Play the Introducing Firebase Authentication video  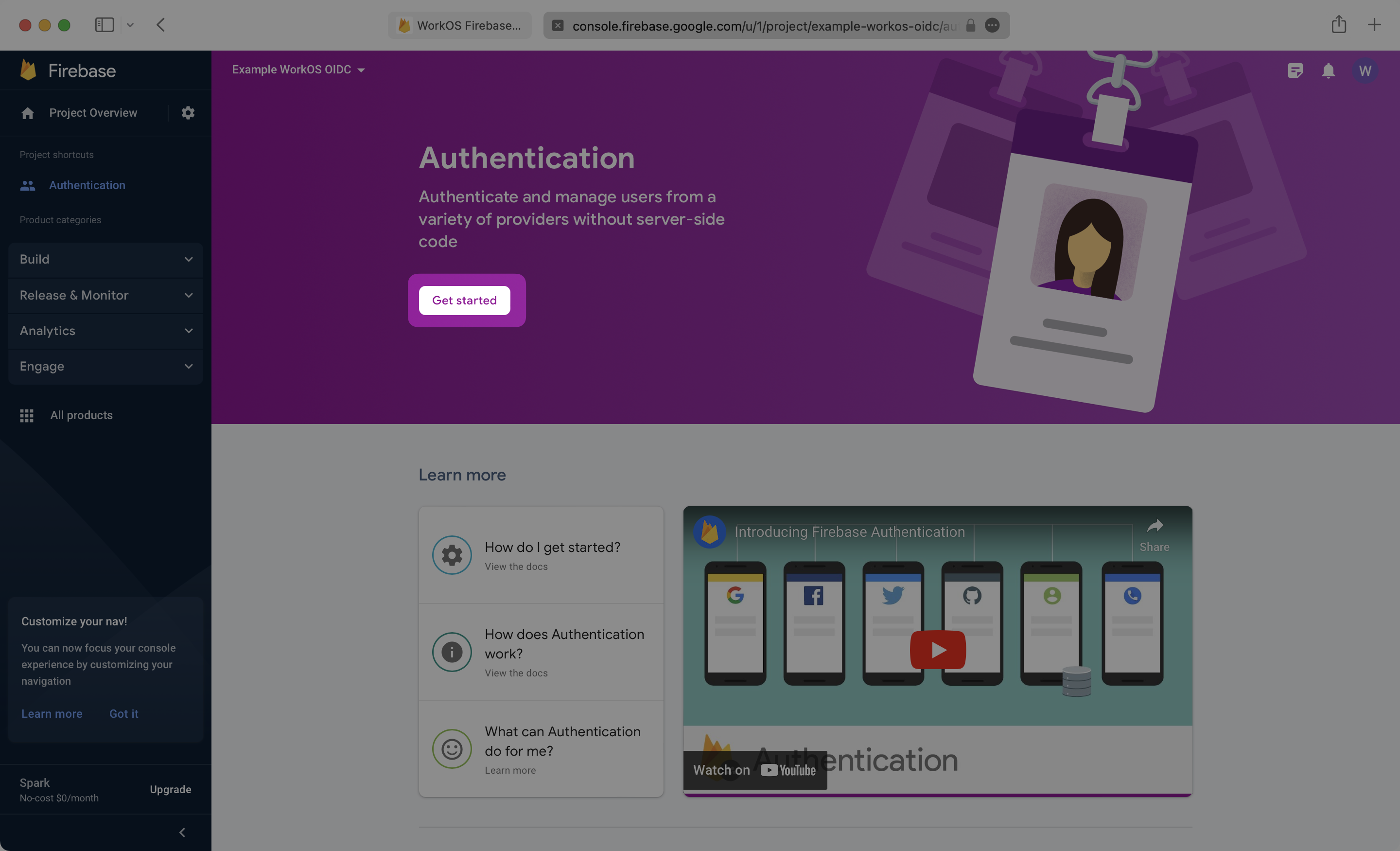coord(938,650)
